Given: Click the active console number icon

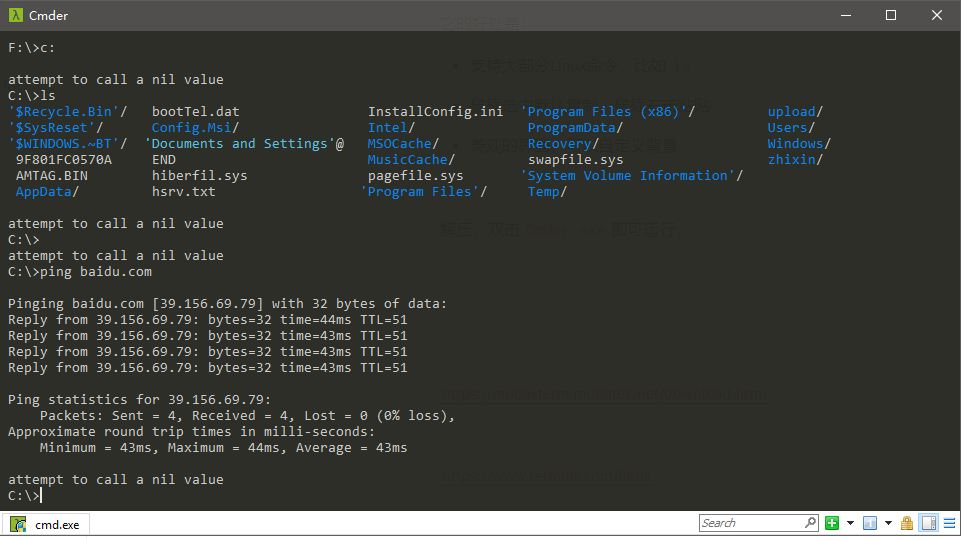Looking at the screenshot, I should (x=869, y=523).
